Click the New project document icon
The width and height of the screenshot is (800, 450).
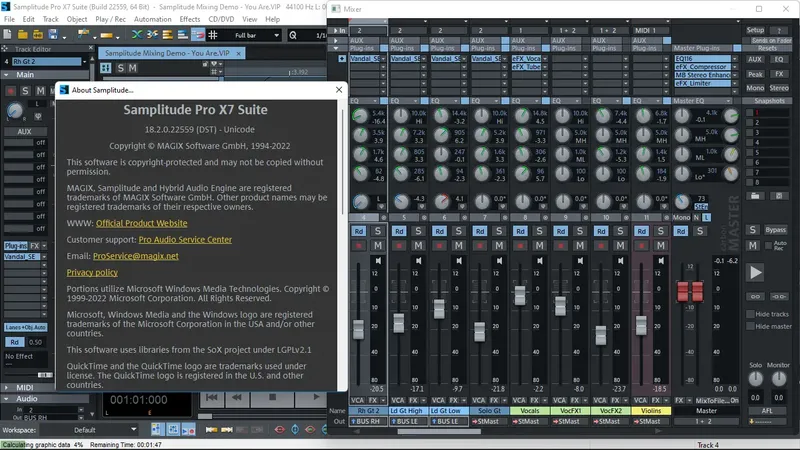pos(7,35)
